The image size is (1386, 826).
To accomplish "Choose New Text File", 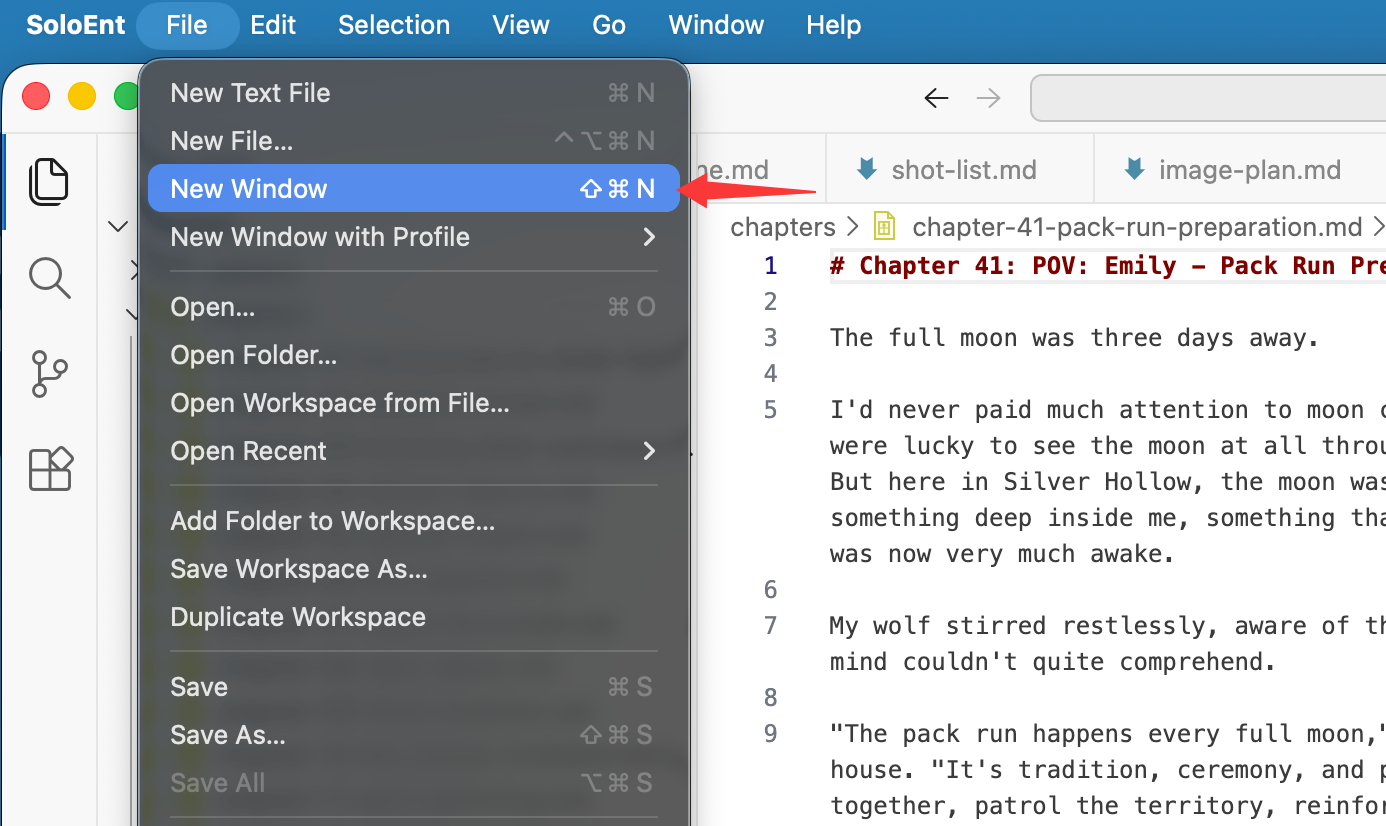I will (414, 93).
